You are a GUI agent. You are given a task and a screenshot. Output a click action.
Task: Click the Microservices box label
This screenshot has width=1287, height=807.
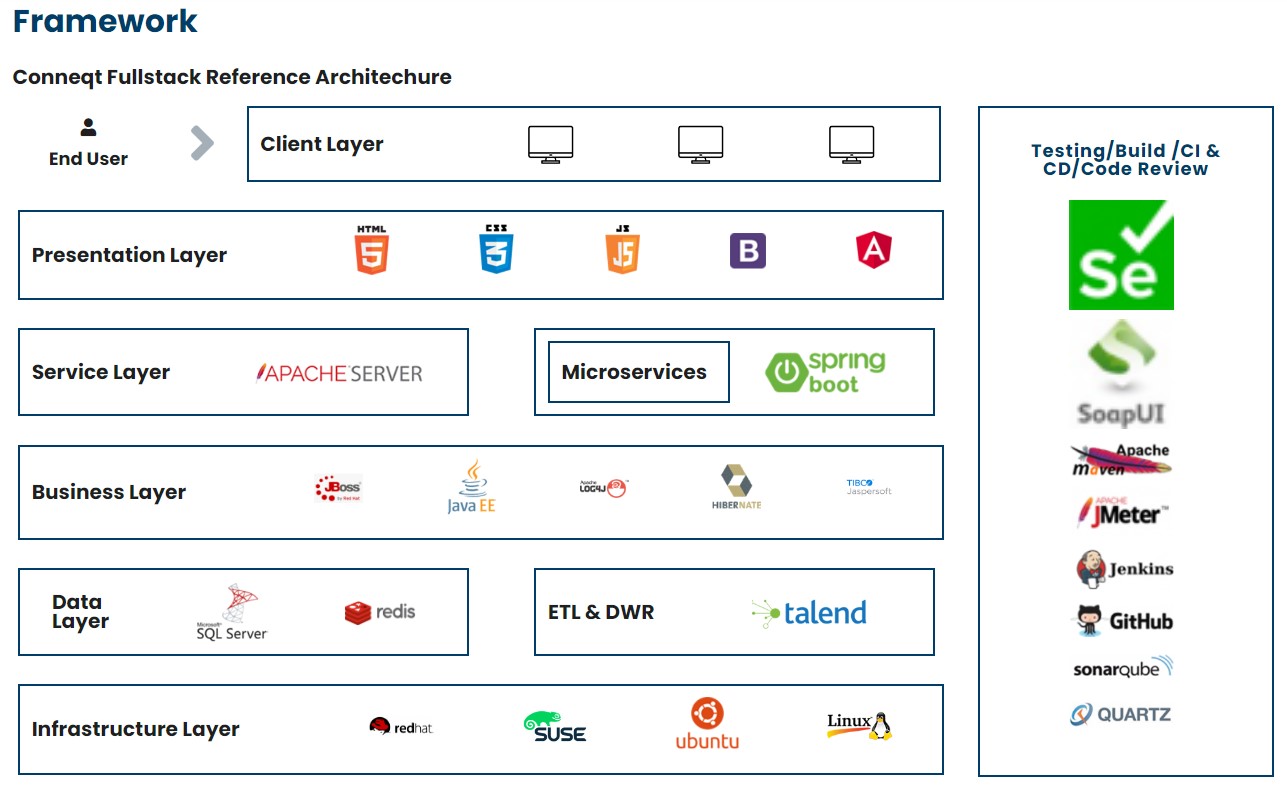click(x=634, y=372)
